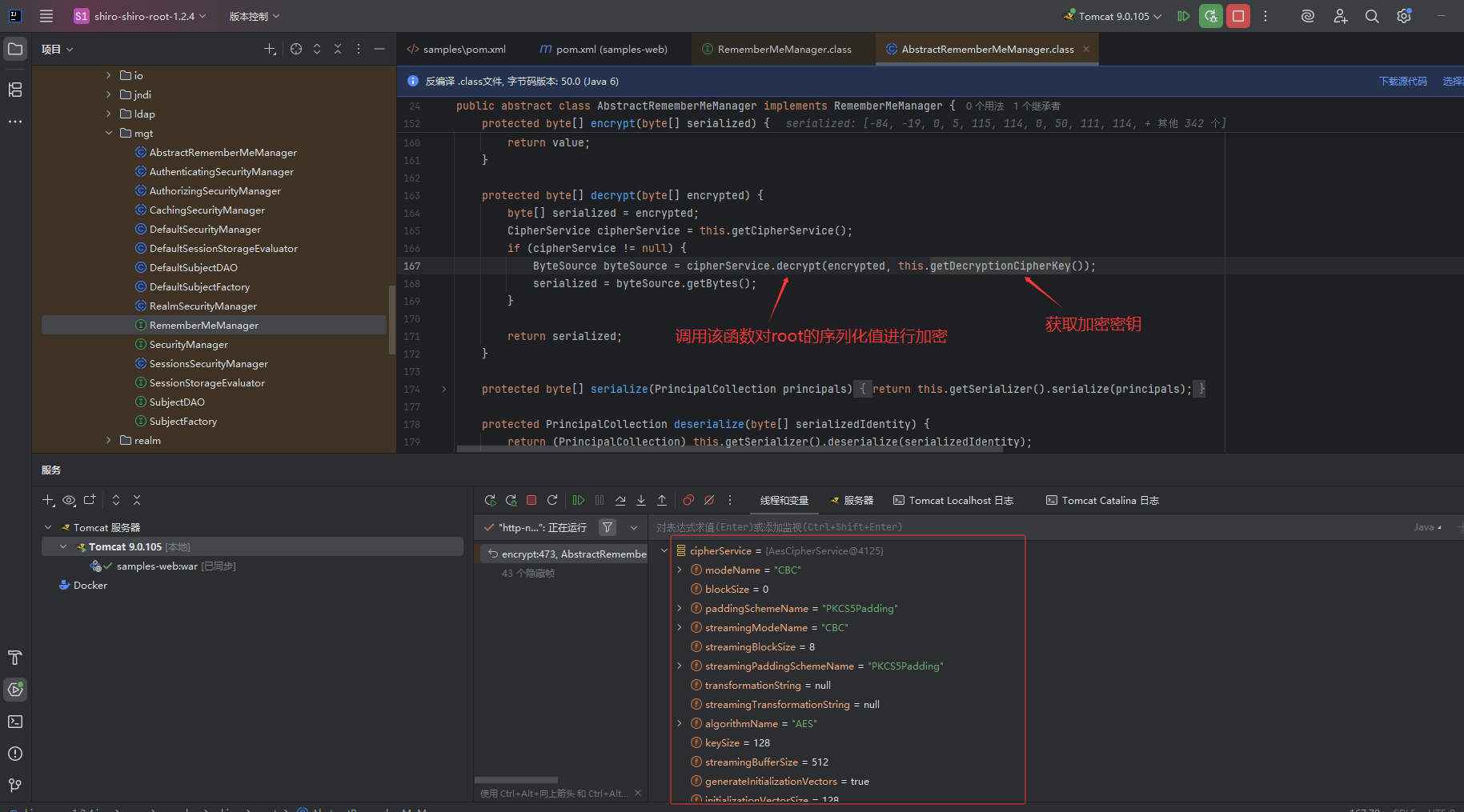
Task: Collapse the mgt folder in the project tree
Action: tap(109, 134)
